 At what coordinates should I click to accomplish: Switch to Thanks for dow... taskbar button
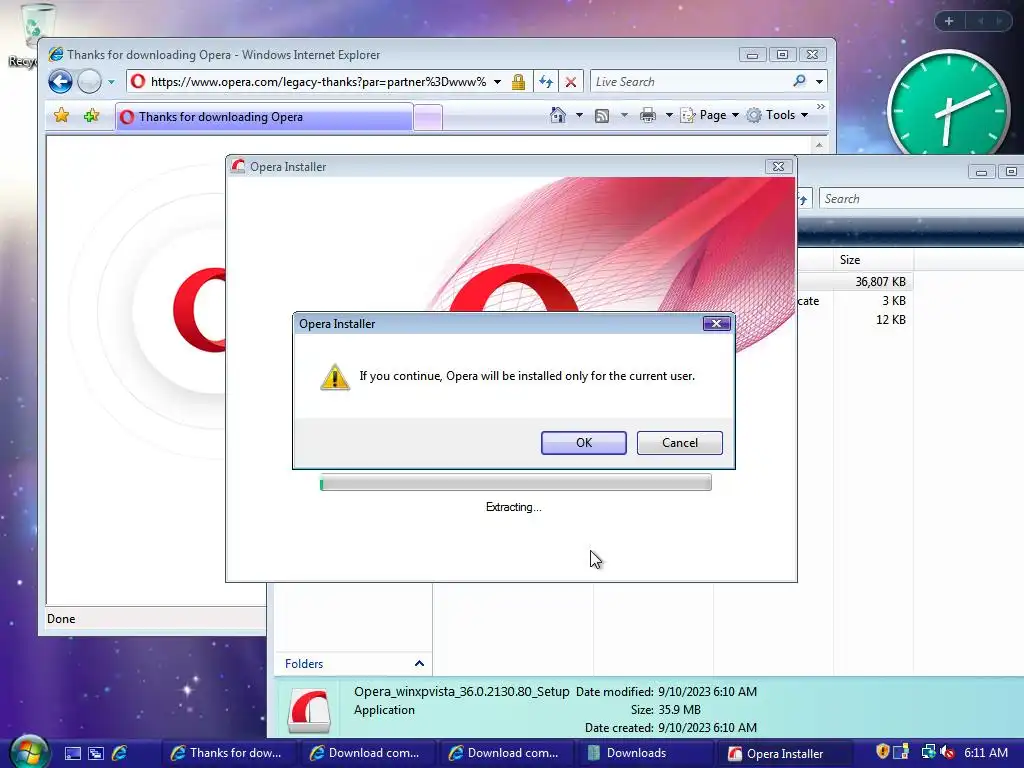tap(228, 753)
